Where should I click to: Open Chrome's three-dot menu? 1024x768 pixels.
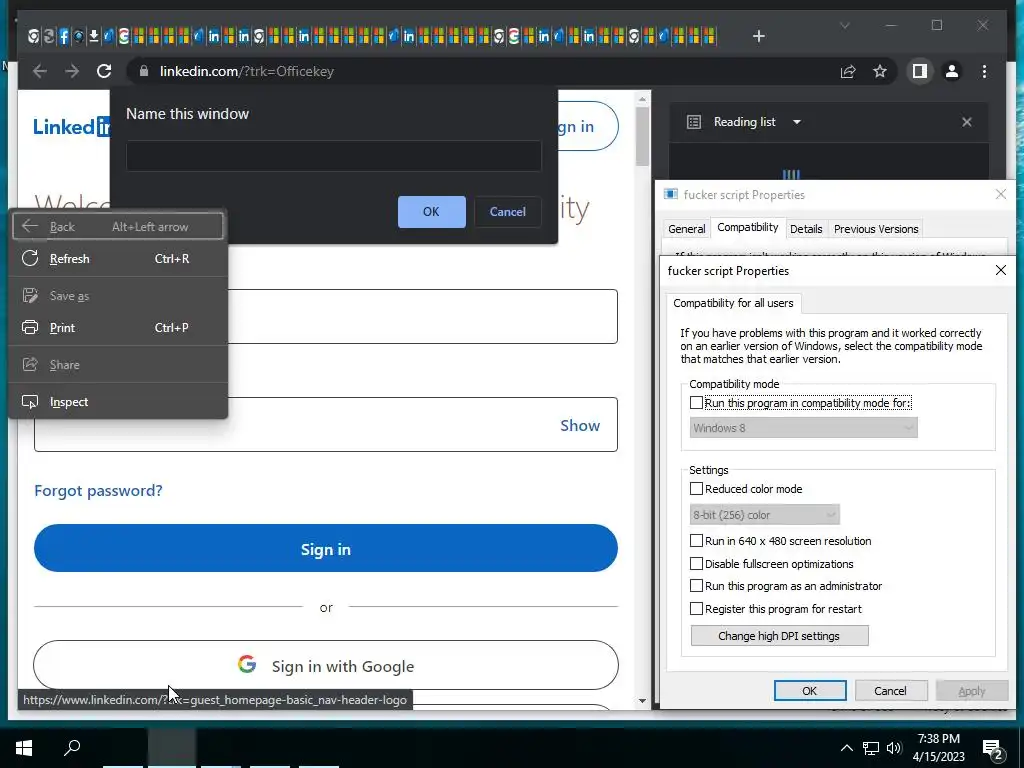point(984,71)
